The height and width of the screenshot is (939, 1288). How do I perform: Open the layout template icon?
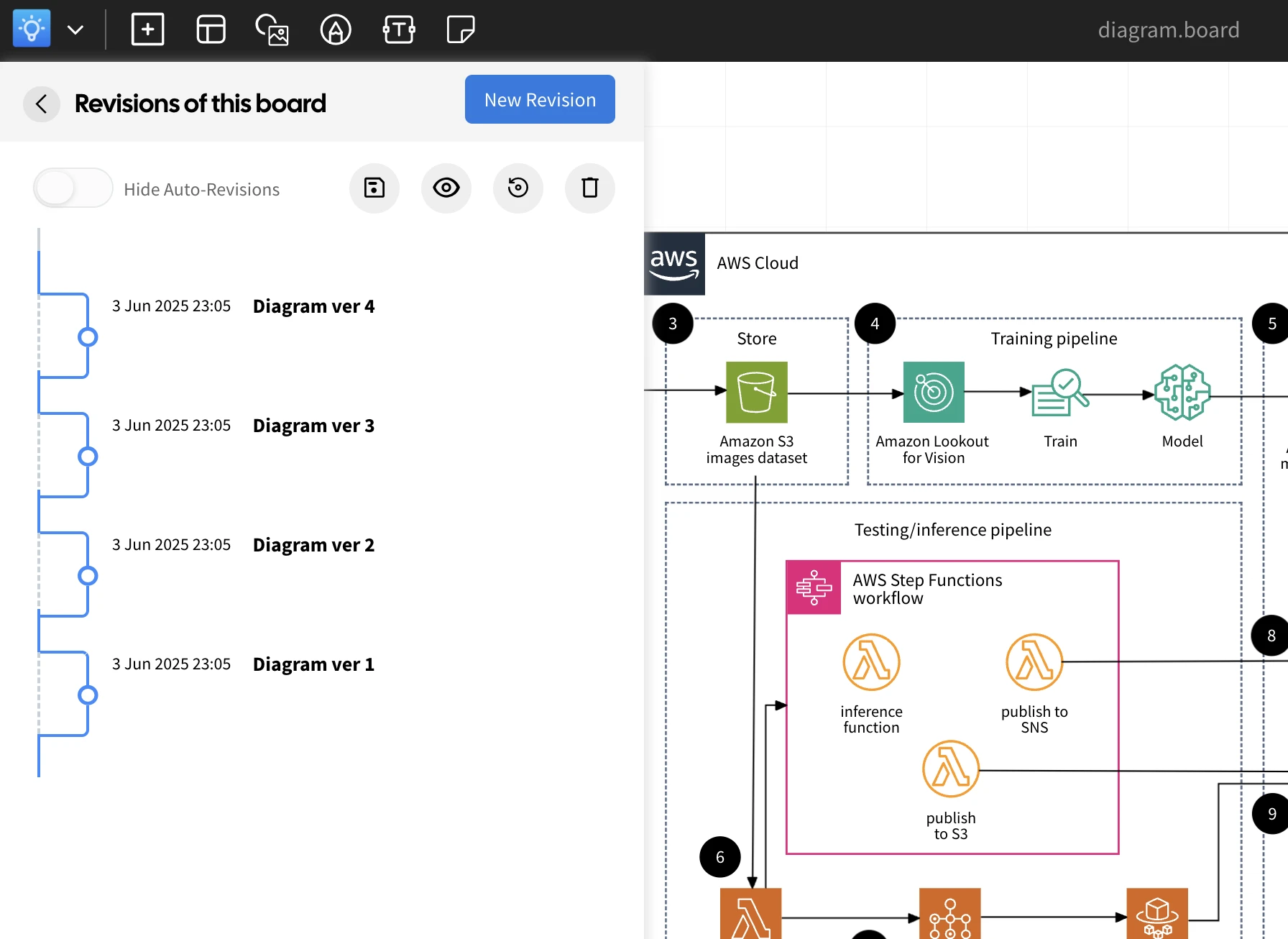[x=211, y=29]
